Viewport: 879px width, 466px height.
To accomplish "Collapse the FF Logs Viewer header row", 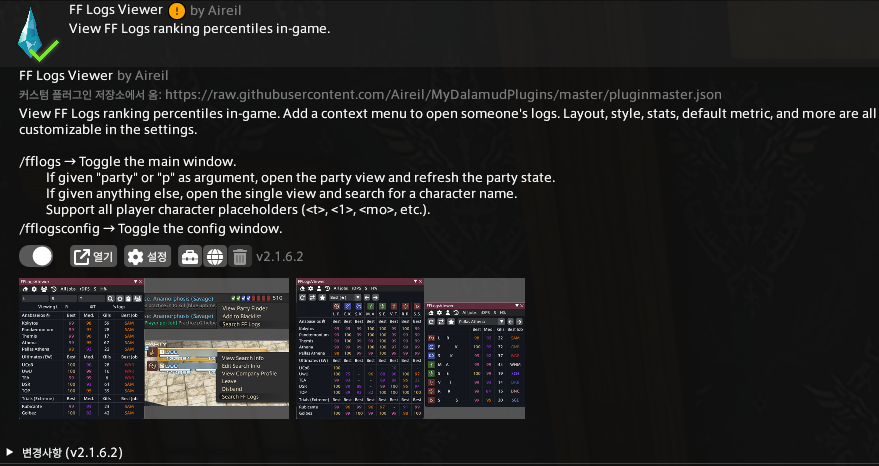I will (440, 33).
